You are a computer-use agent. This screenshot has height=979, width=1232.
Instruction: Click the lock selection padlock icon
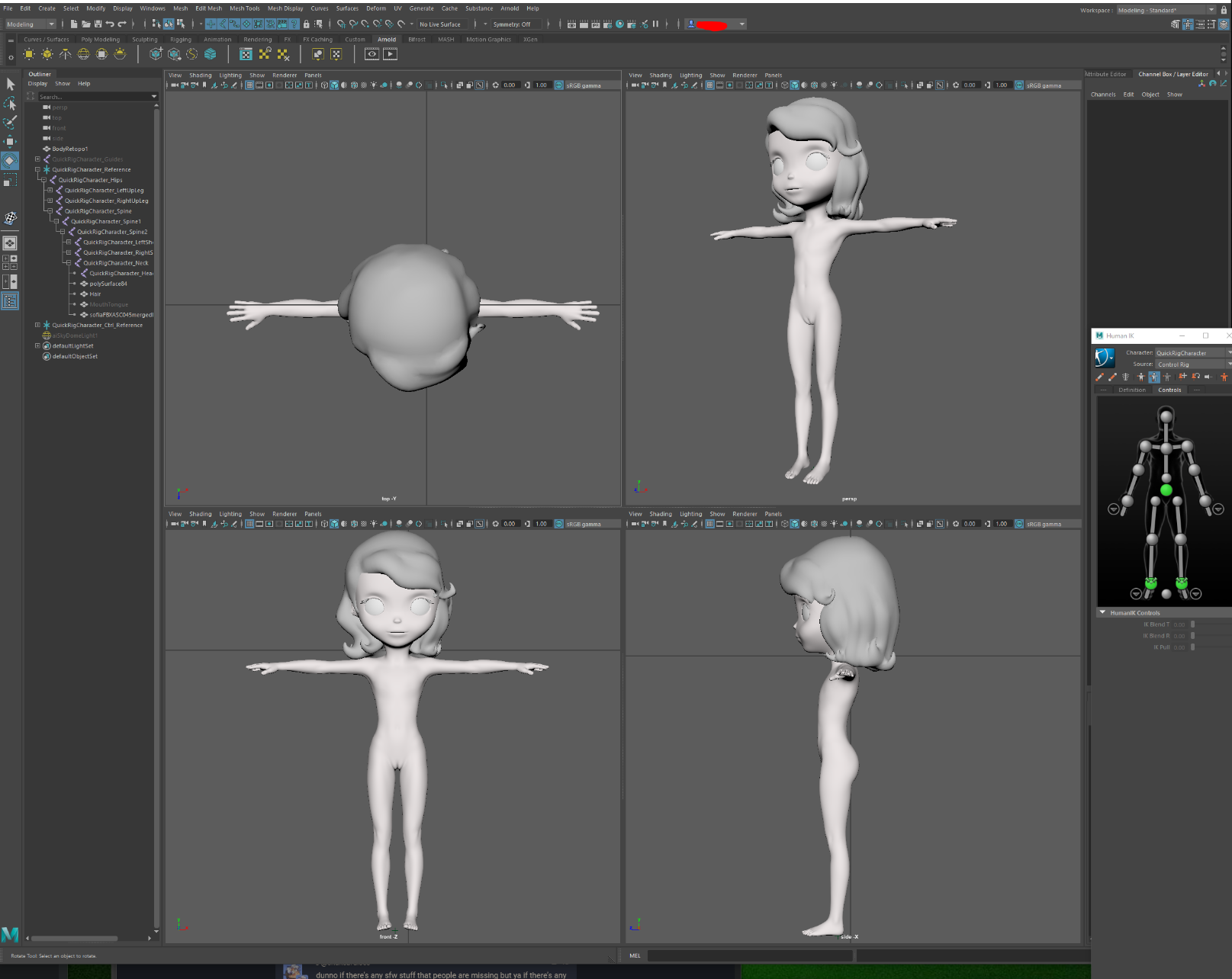(x=307, y=24)
